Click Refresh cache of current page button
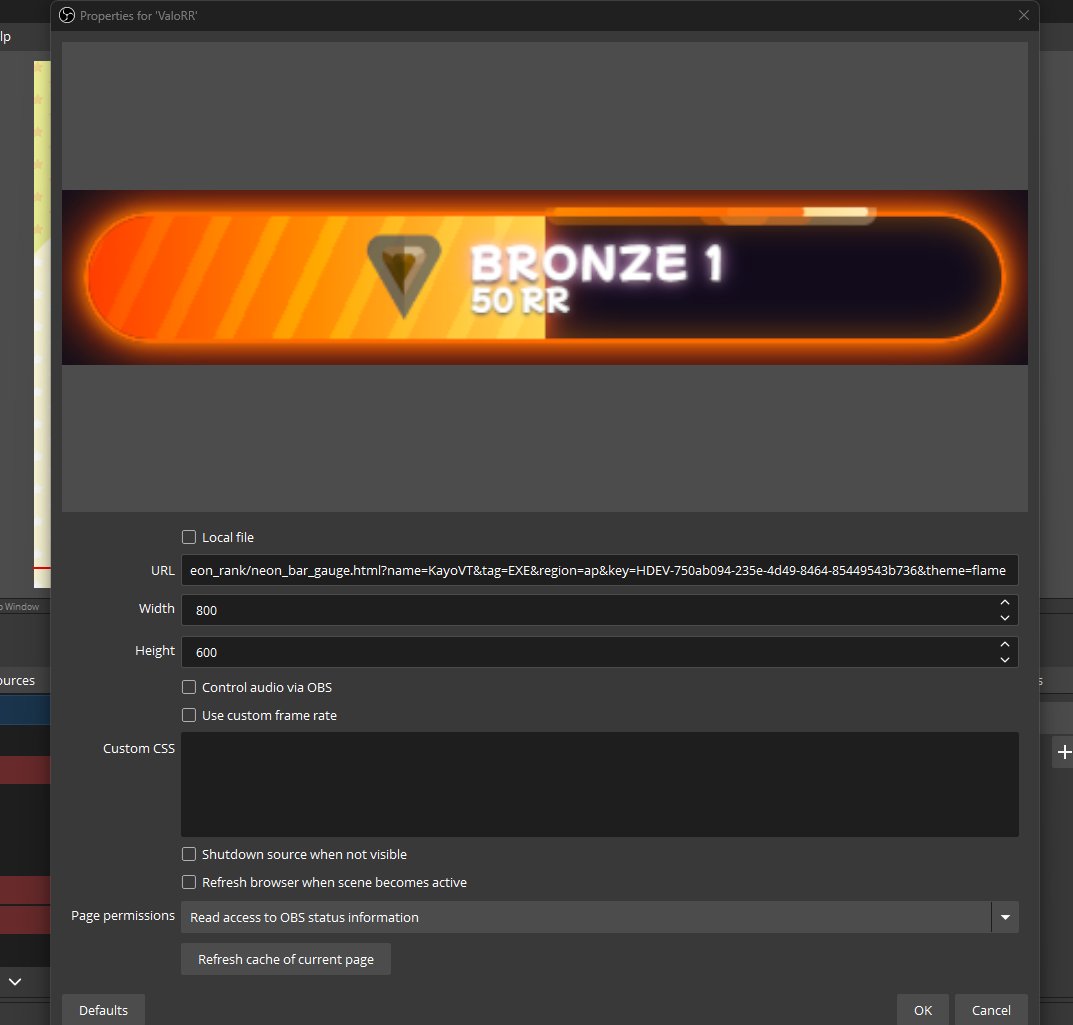 point(286,959)
